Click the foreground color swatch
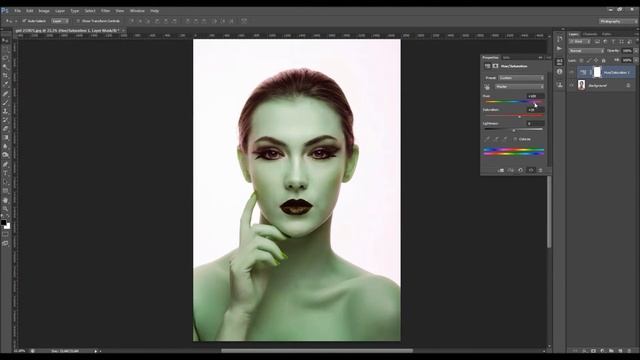The width and height of the screenshot is (640, 360). [4, 223]
